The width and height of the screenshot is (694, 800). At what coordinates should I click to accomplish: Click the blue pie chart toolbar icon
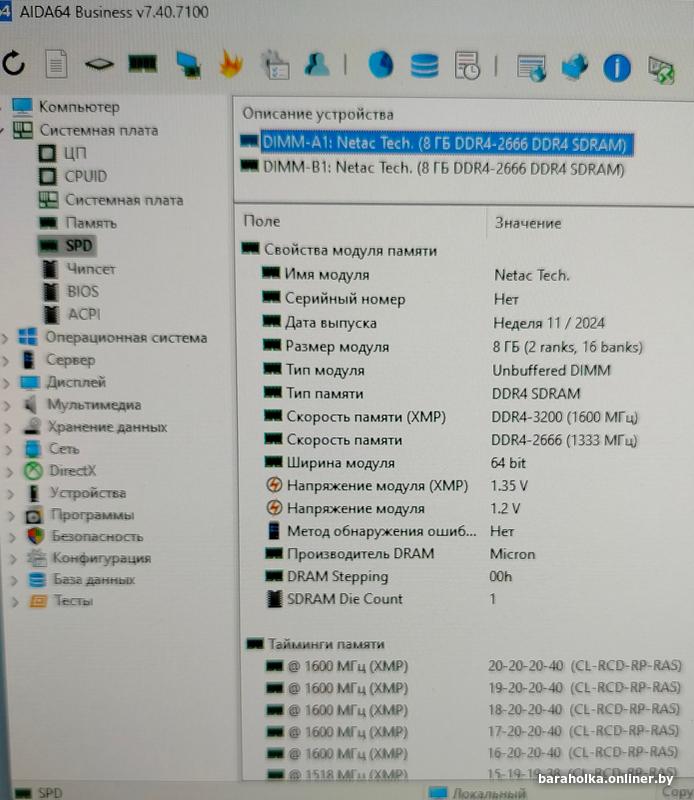[381, 65]
